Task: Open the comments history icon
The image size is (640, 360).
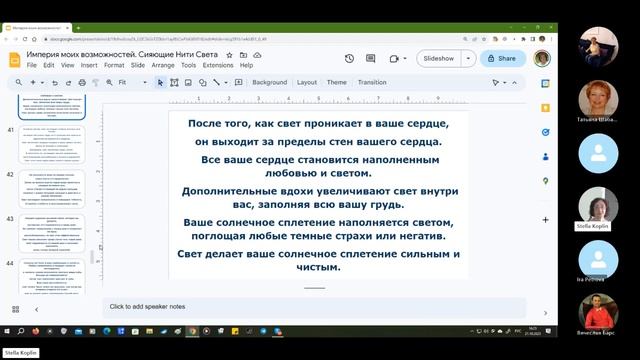Action: [371, 58]
